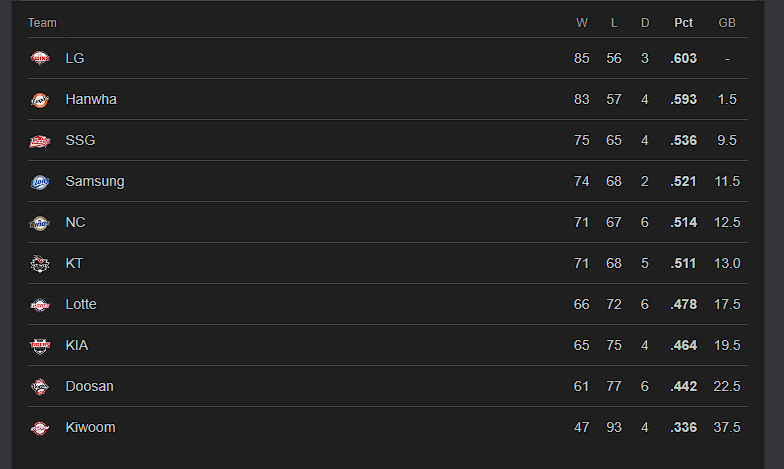Click the Lotte team logo icon

point(39,305)
